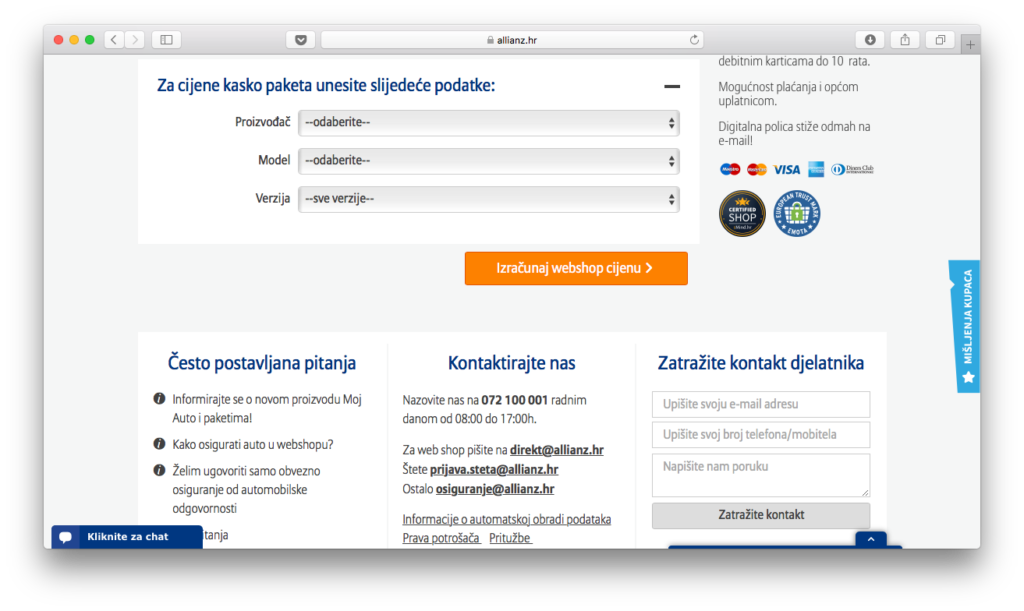Viewport: 1024px width, 611px height.
Task: Collapse the kasko paket section with minus
Action: pyautogui.click(x=672, y=87)
